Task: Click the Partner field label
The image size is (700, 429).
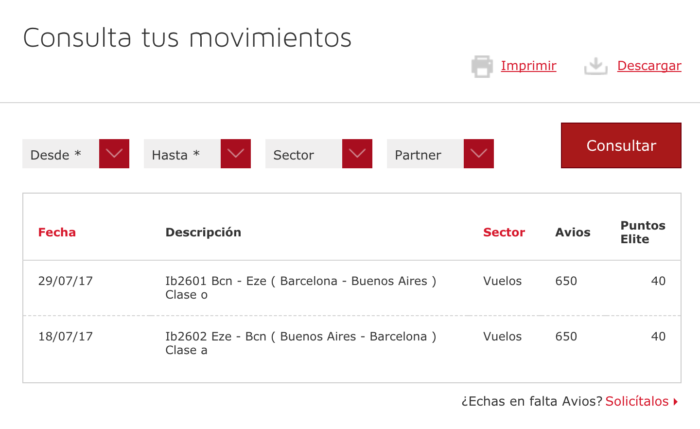Action: click(418, 155)
